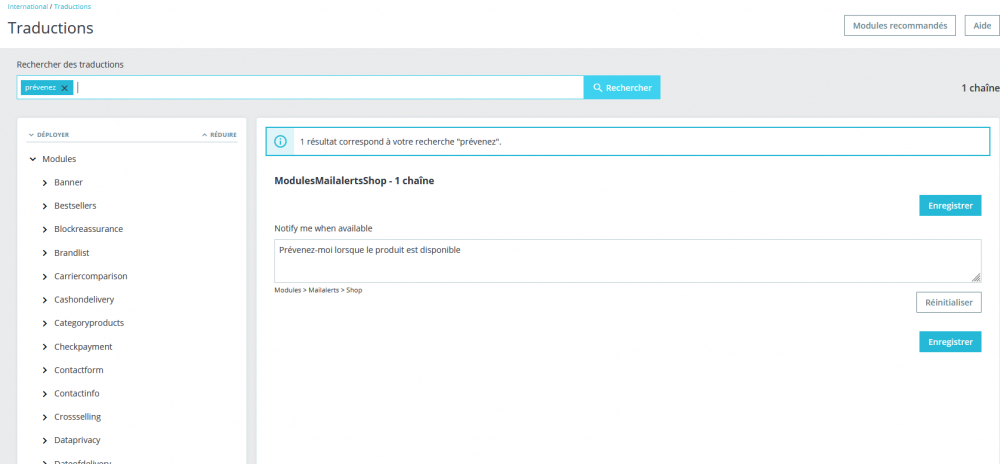Select the Modules tree label

point(59,159)
